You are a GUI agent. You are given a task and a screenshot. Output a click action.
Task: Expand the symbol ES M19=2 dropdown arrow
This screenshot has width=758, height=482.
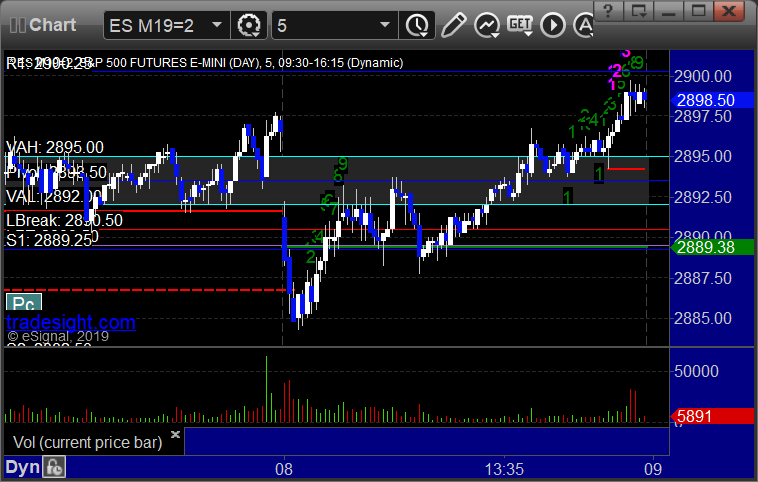[x=217, y=25]
